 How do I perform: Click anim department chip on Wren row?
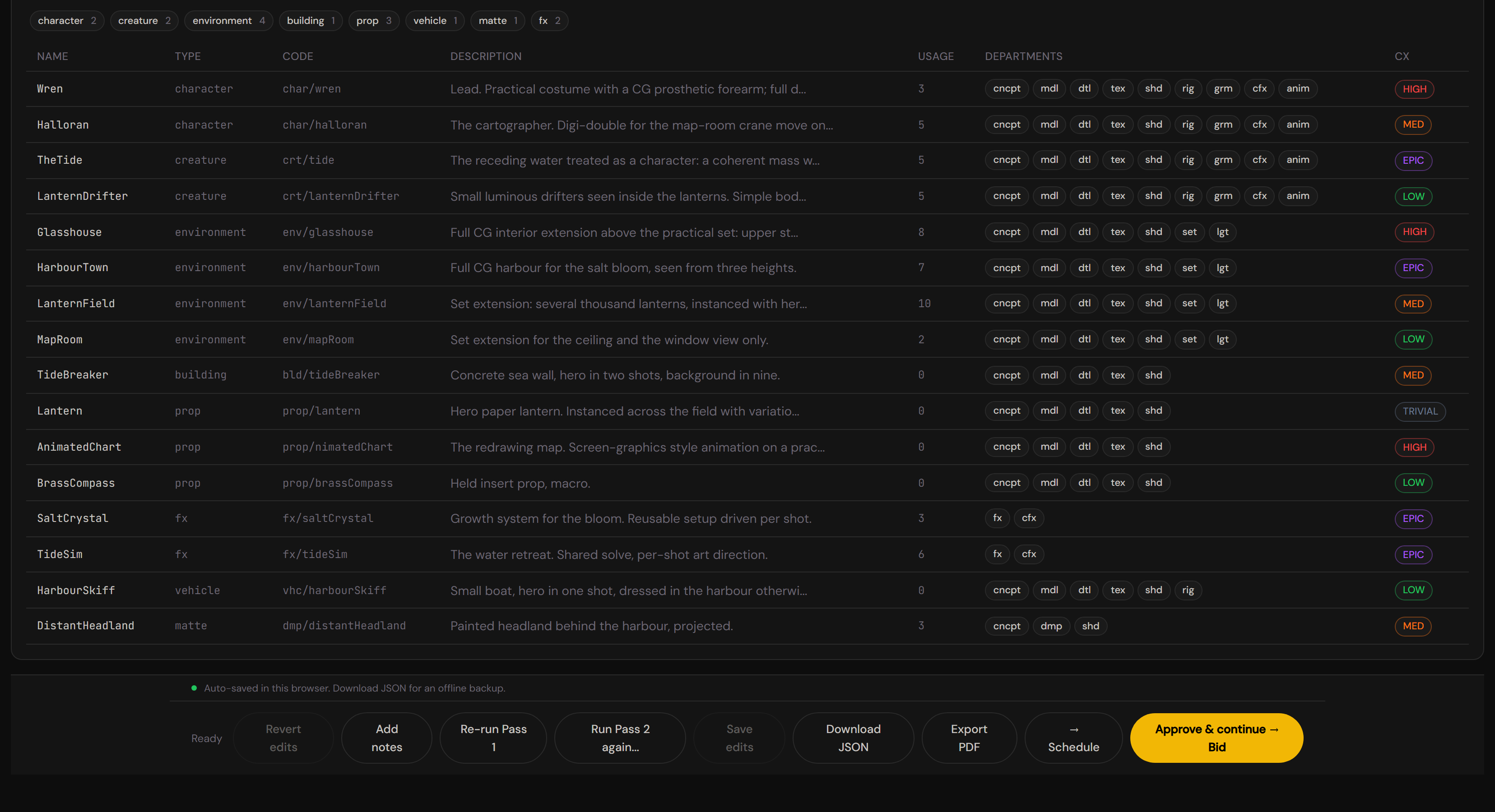[x=1298, y=89]
